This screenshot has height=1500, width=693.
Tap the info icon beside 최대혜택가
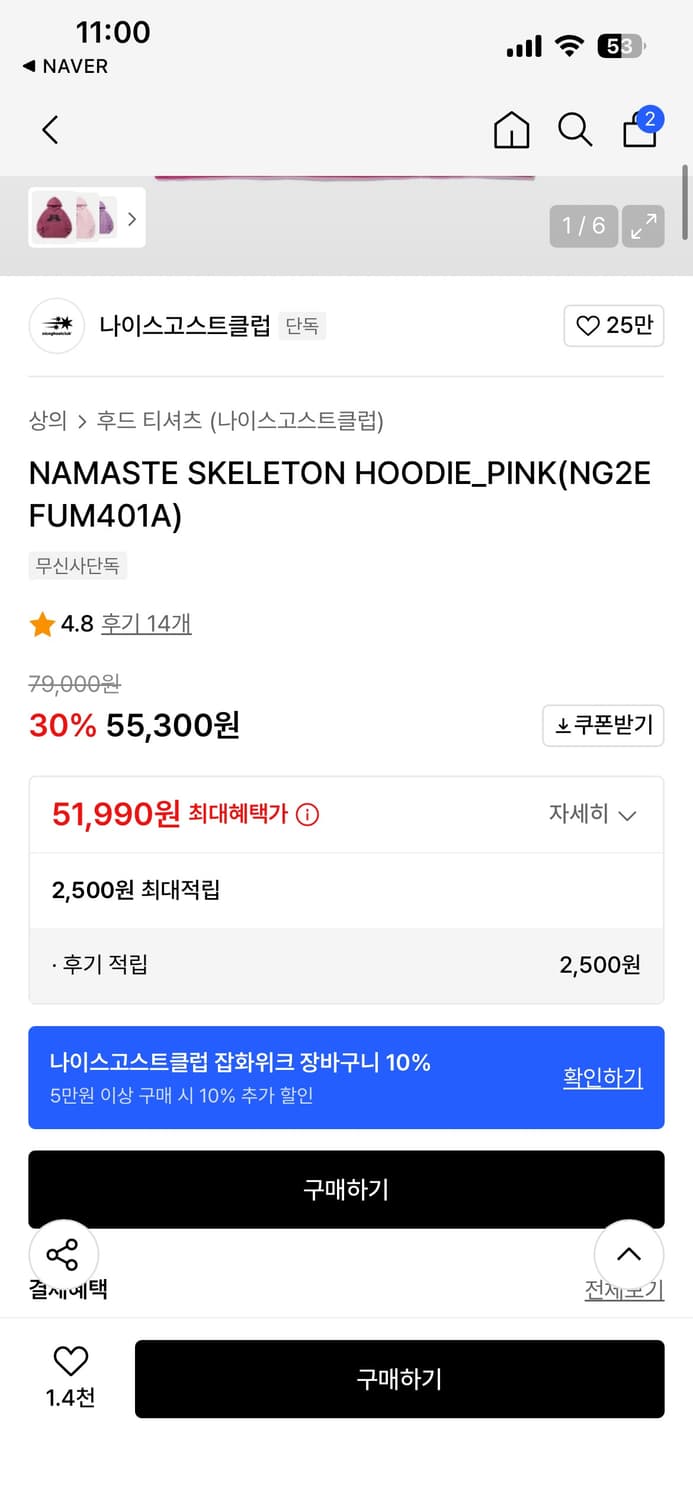click(x=307, y=813)
